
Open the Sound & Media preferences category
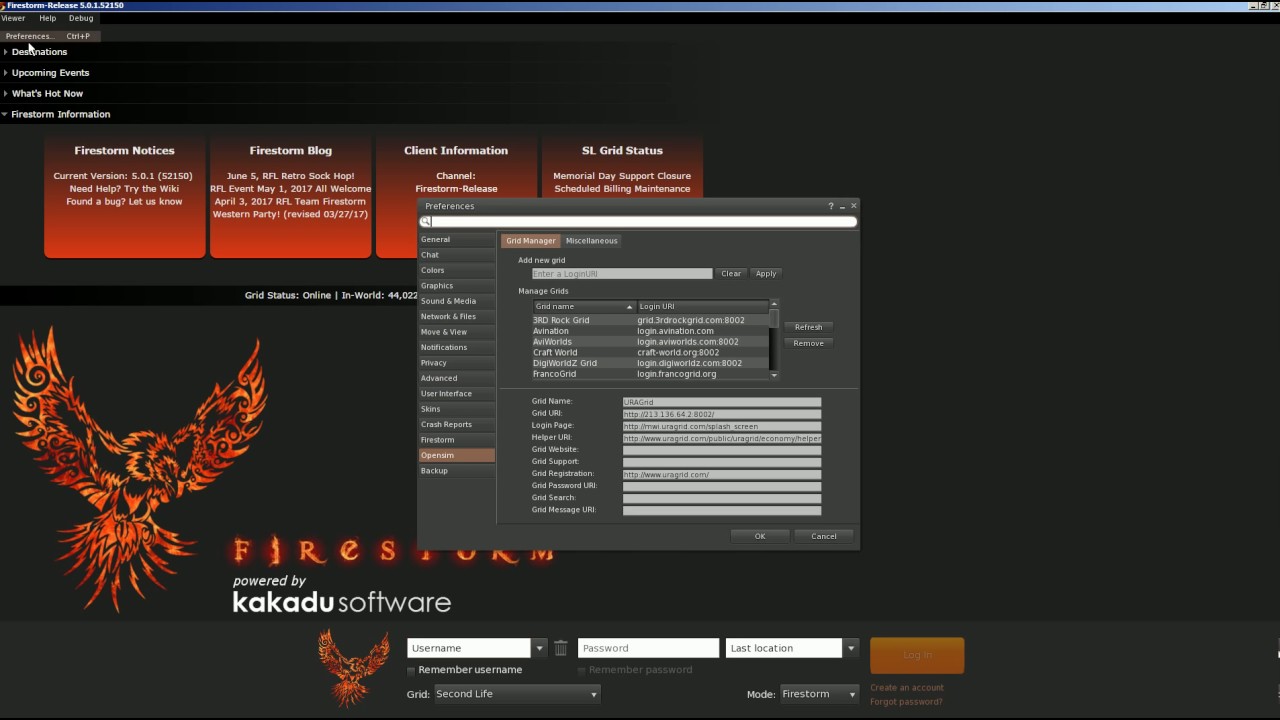(457, 301)
